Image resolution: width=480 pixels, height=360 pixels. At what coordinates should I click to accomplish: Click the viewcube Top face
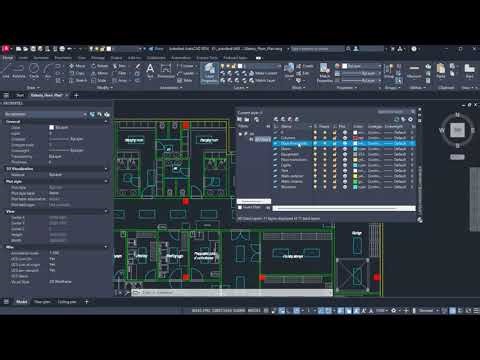tap(457, 130)
